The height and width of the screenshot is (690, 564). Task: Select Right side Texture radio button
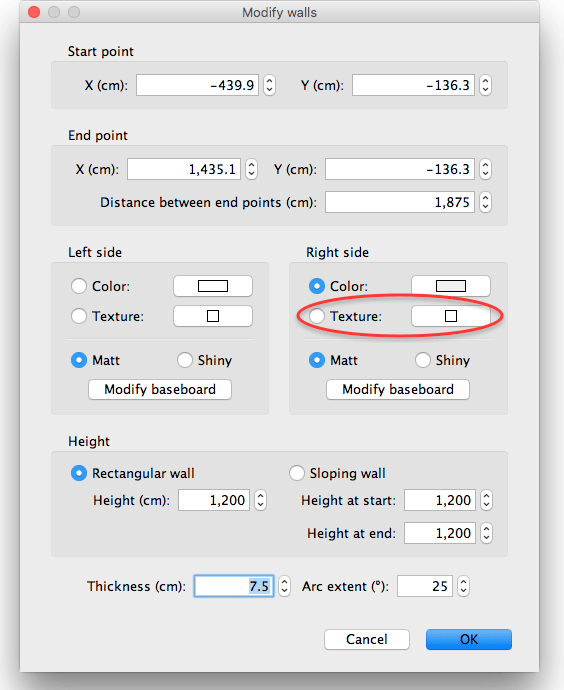(x=317, y=316)
